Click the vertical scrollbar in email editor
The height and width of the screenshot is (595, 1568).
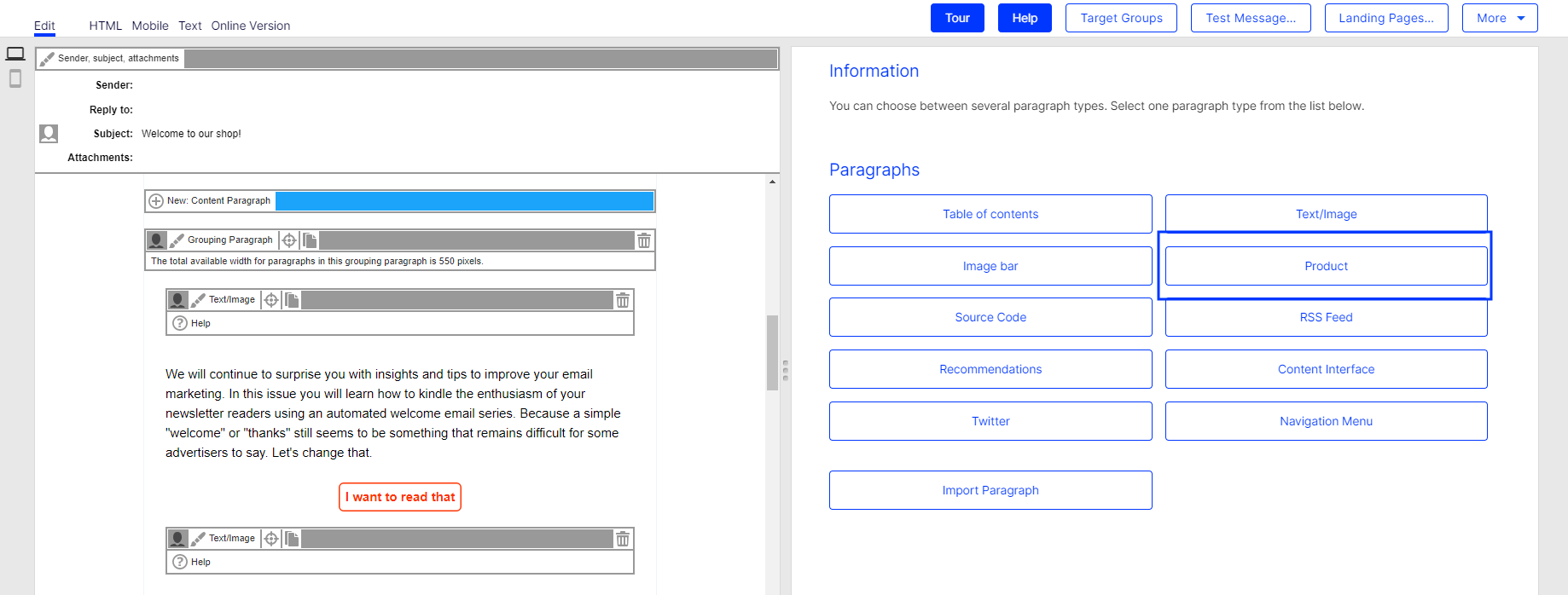772,352
